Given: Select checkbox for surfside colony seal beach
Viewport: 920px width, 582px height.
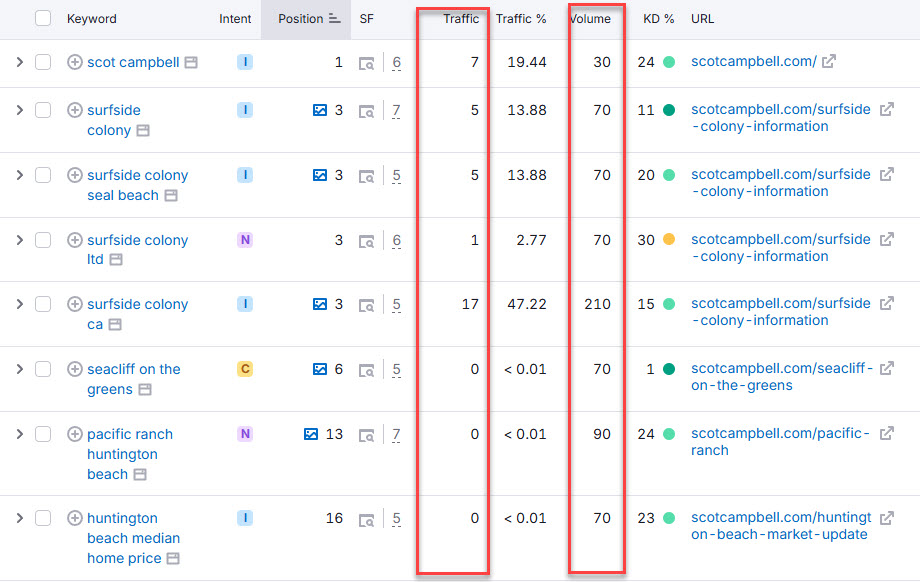Looking at the screenshot, I should click(x=43, y=175).
